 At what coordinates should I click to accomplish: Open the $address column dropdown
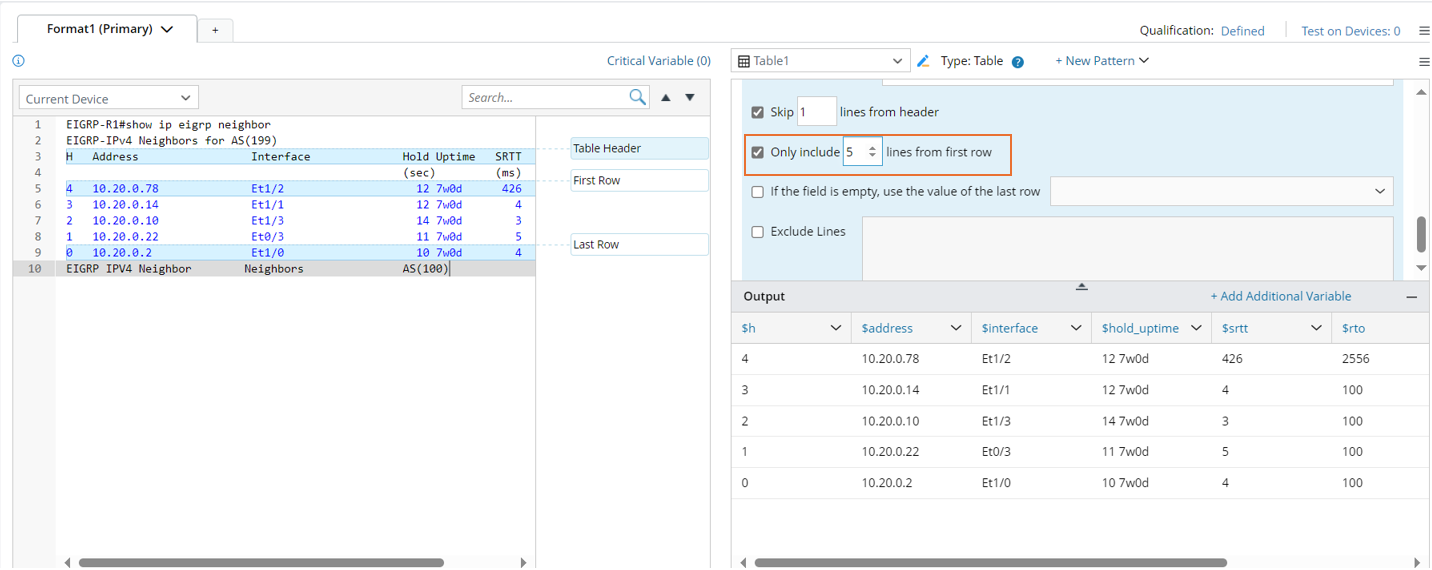[955, 328]
